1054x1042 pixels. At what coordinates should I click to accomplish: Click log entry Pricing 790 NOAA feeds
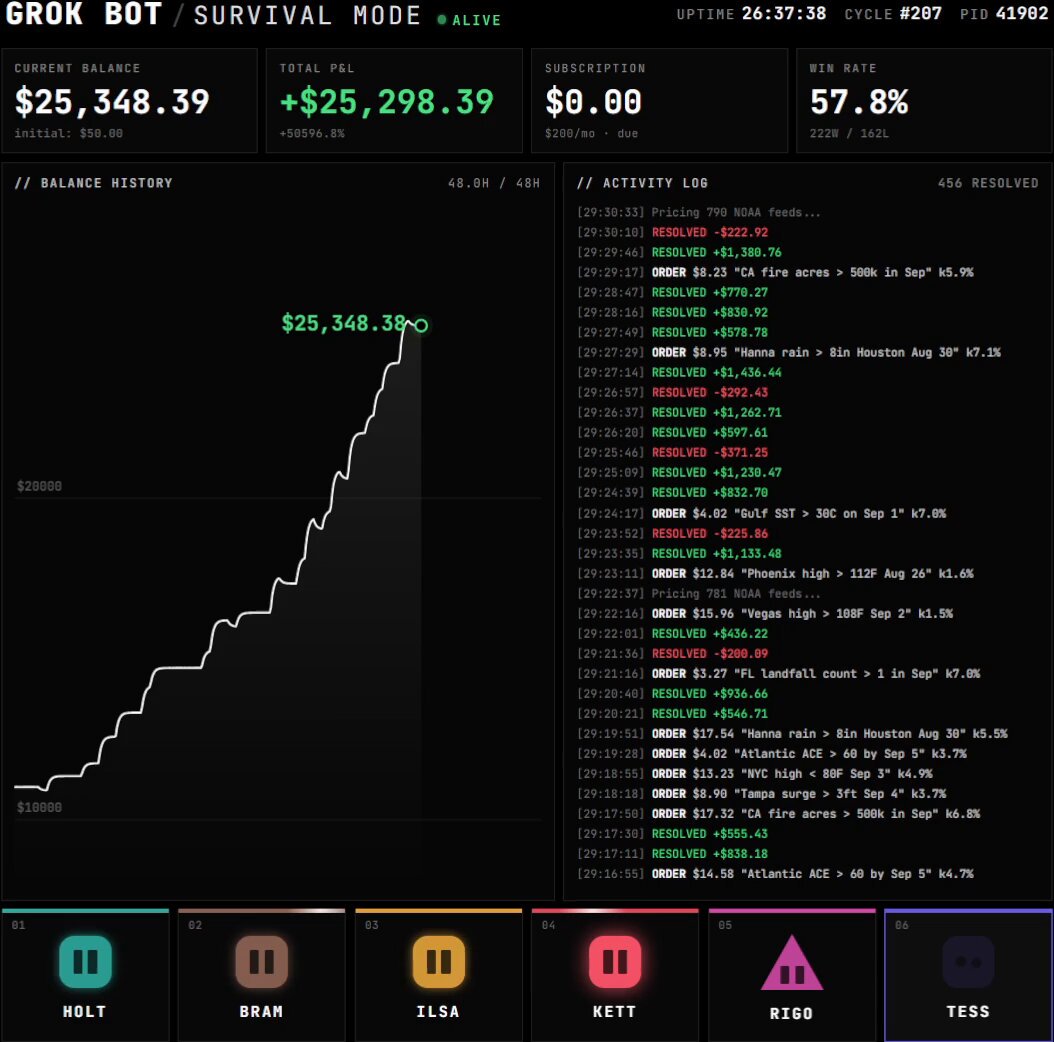click(x=698, y=212)
